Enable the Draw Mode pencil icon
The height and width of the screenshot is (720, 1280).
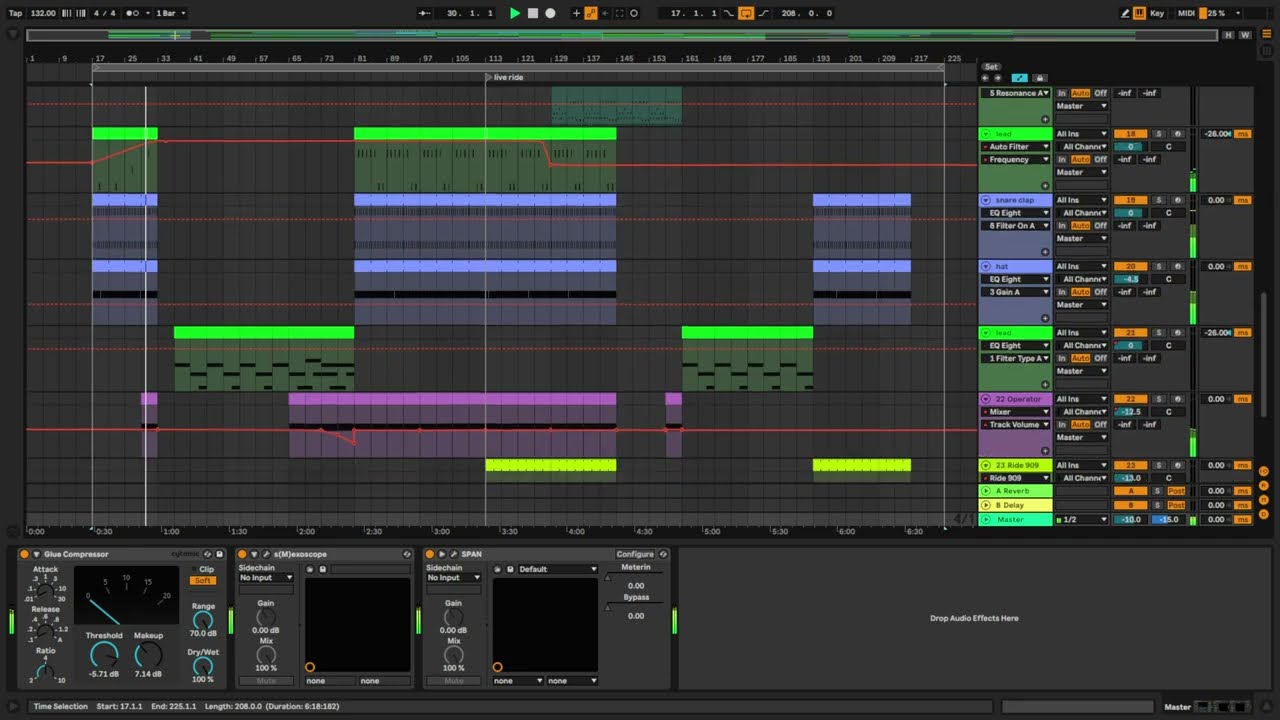[1125, 13]
